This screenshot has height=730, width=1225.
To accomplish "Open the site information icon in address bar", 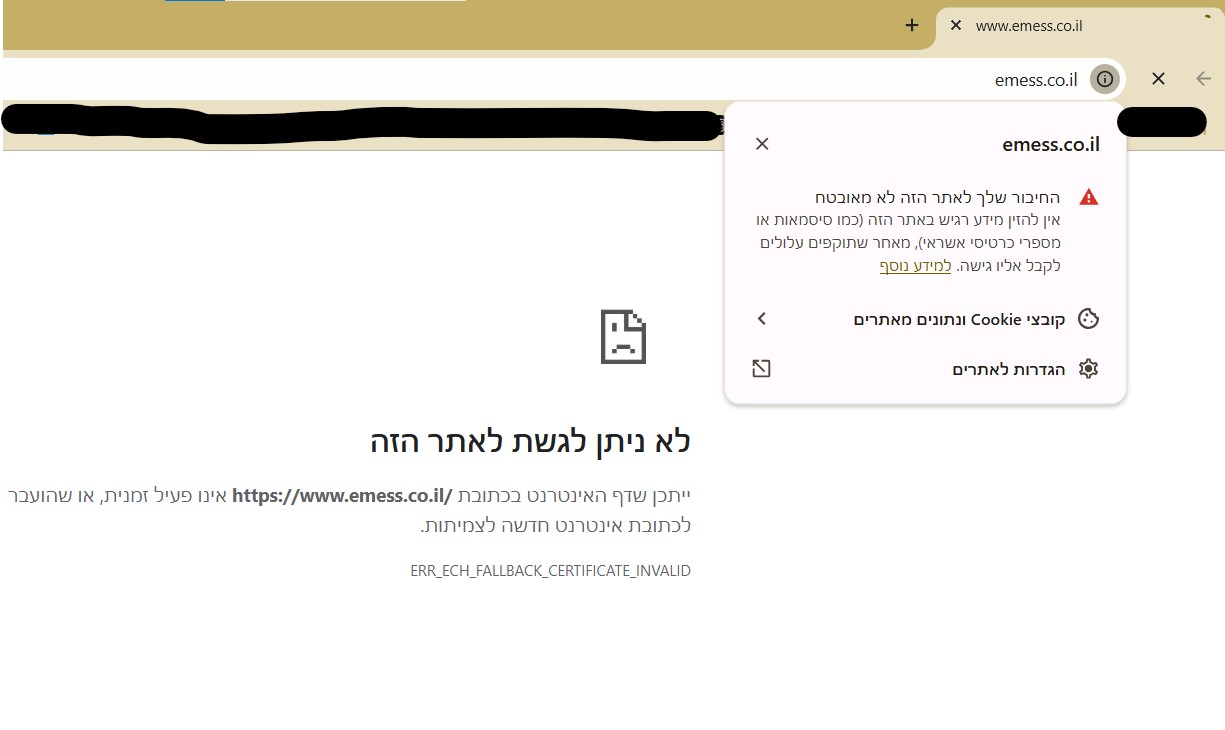I will pos(1104,79).
